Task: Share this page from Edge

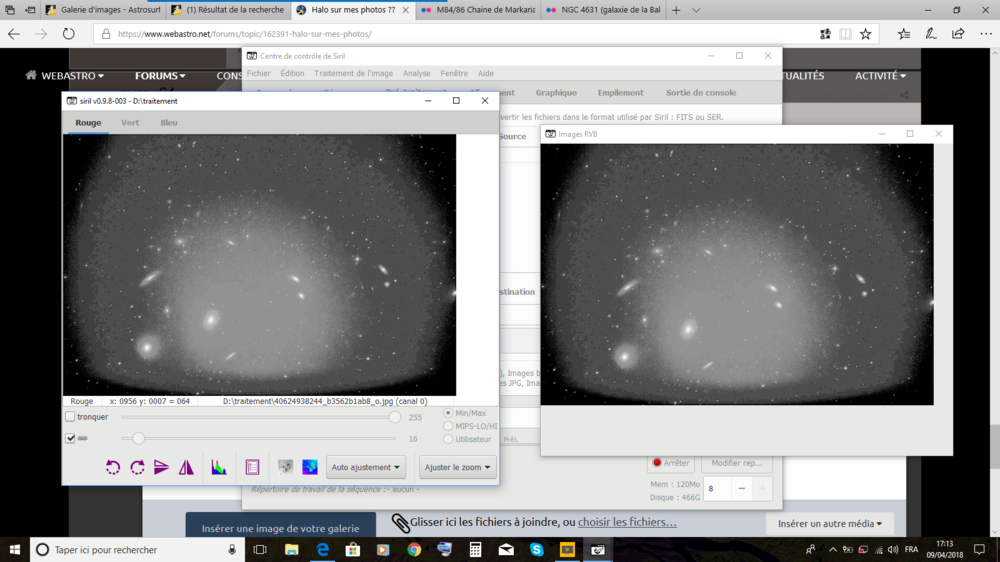Action: (x=958, y=34)
